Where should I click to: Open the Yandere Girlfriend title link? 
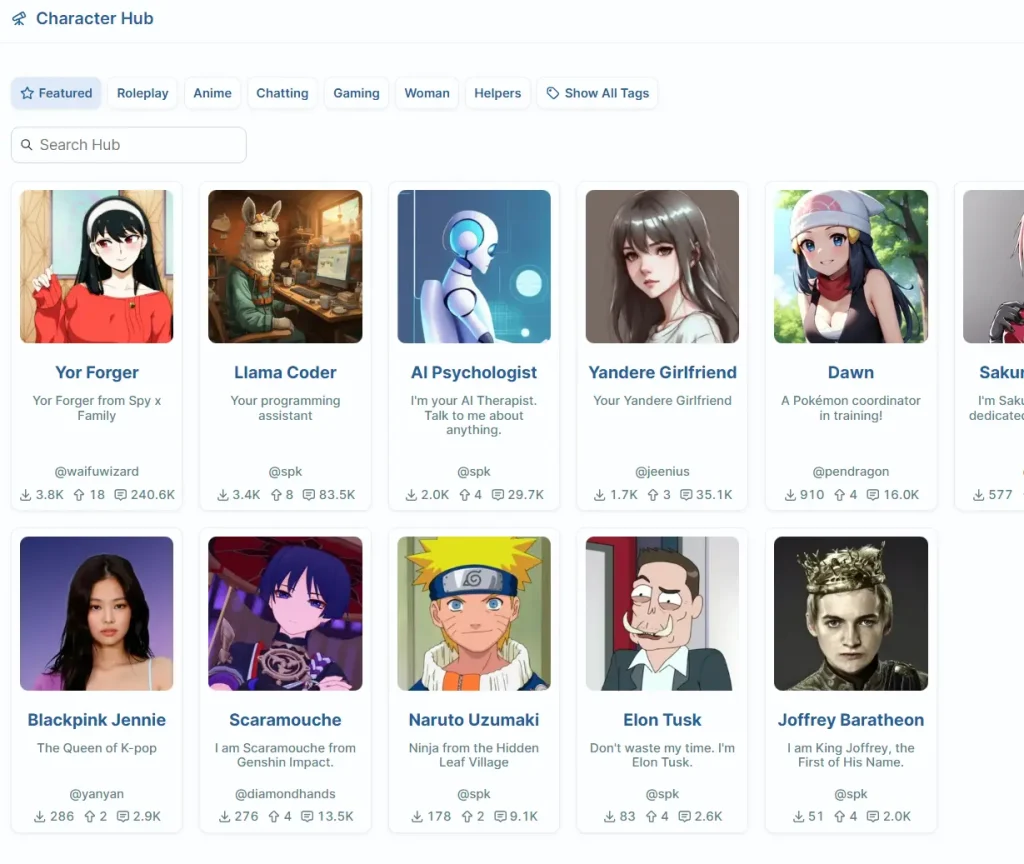tap(662, 372)
